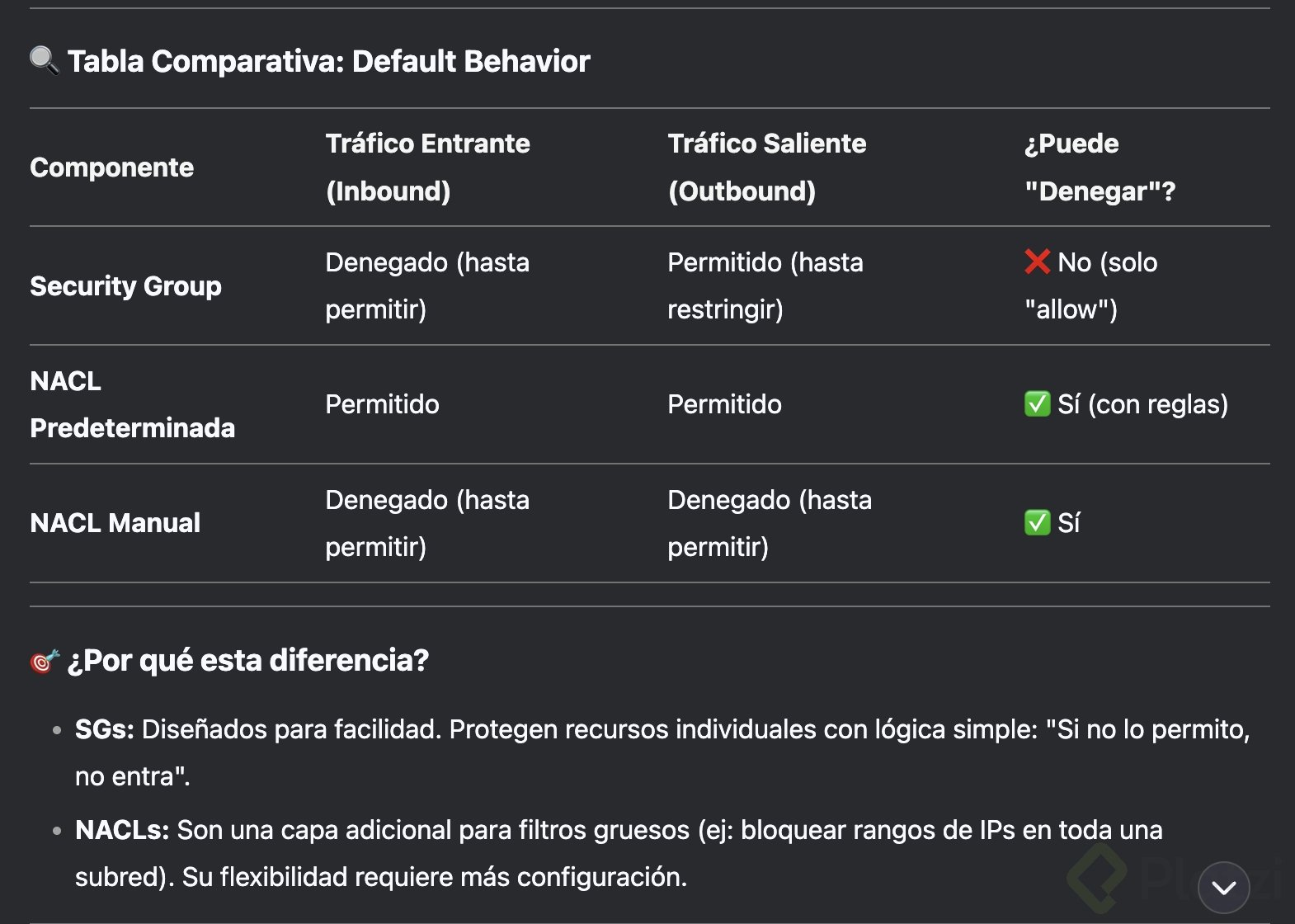This screenshot has width=1295, height=924.
Task: Select the 'Security Group' row label
Action: 125,286
